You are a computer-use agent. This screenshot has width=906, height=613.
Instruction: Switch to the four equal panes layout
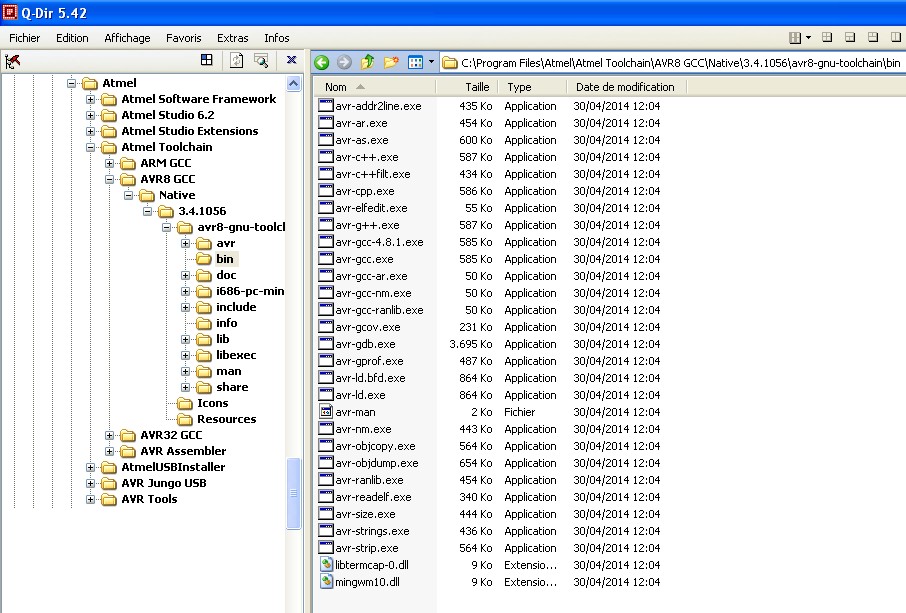click(x=827, y=38)
